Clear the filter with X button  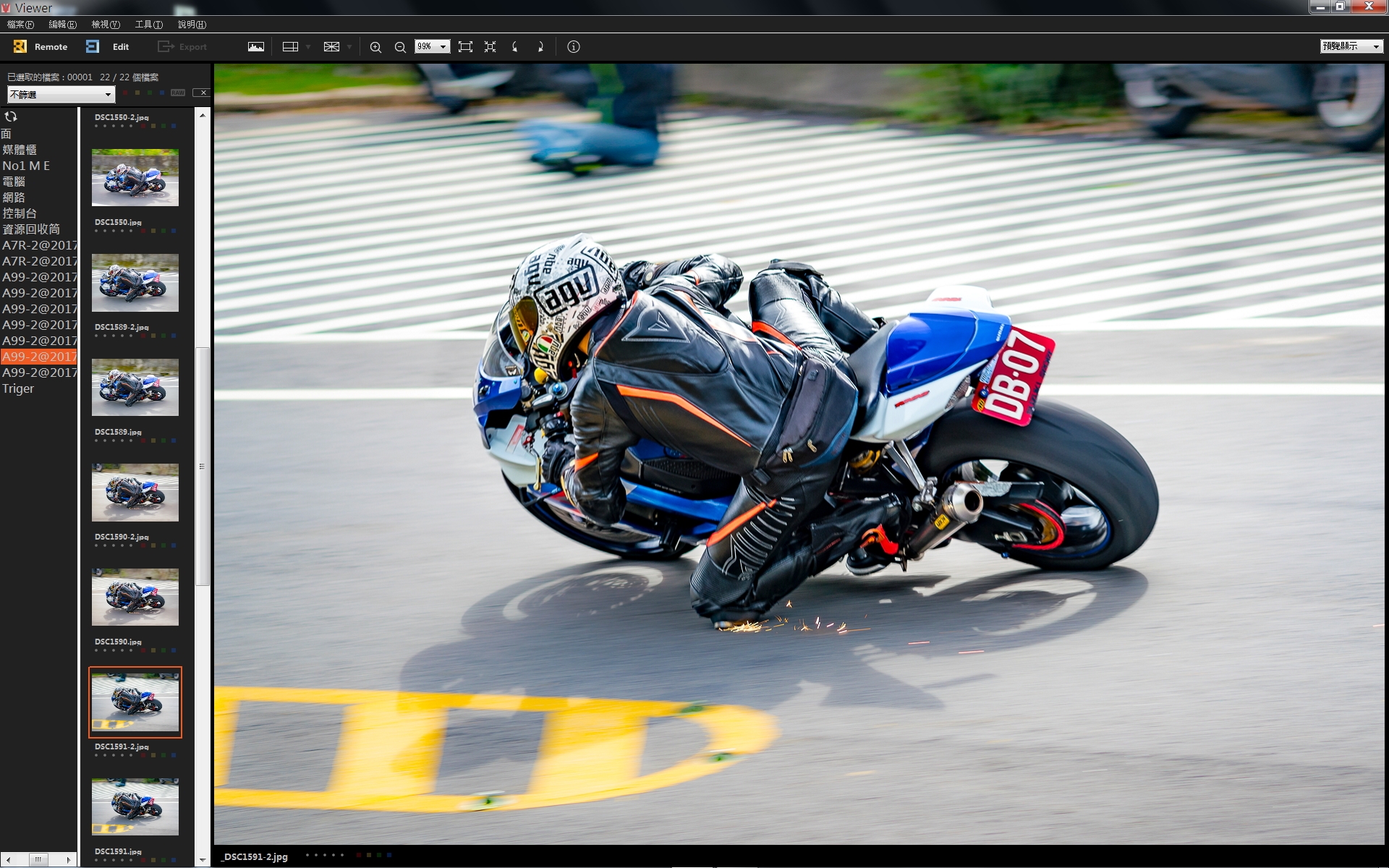click(x=203, y=93)
